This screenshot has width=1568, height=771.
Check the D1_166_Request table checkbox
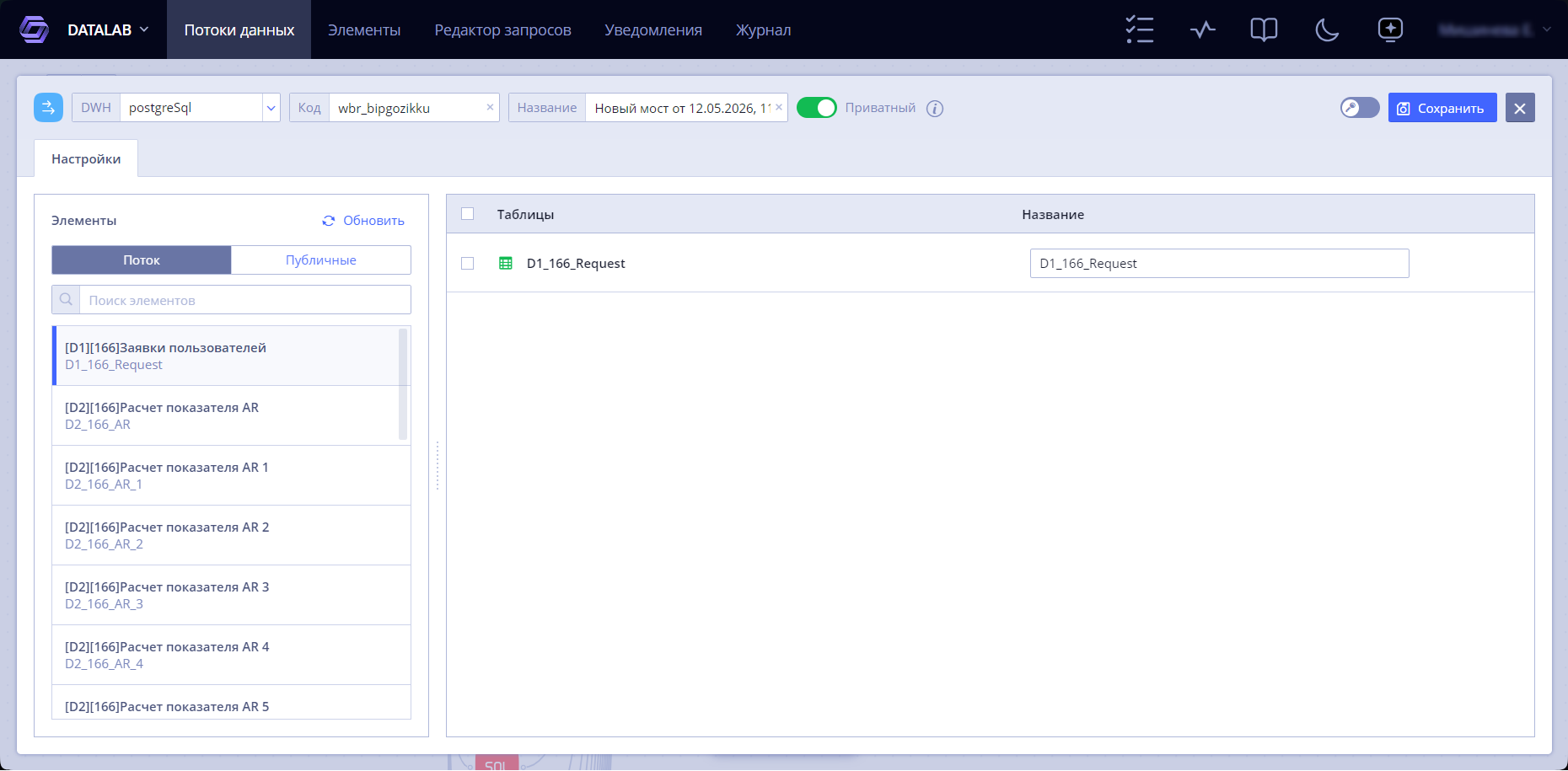468,263
